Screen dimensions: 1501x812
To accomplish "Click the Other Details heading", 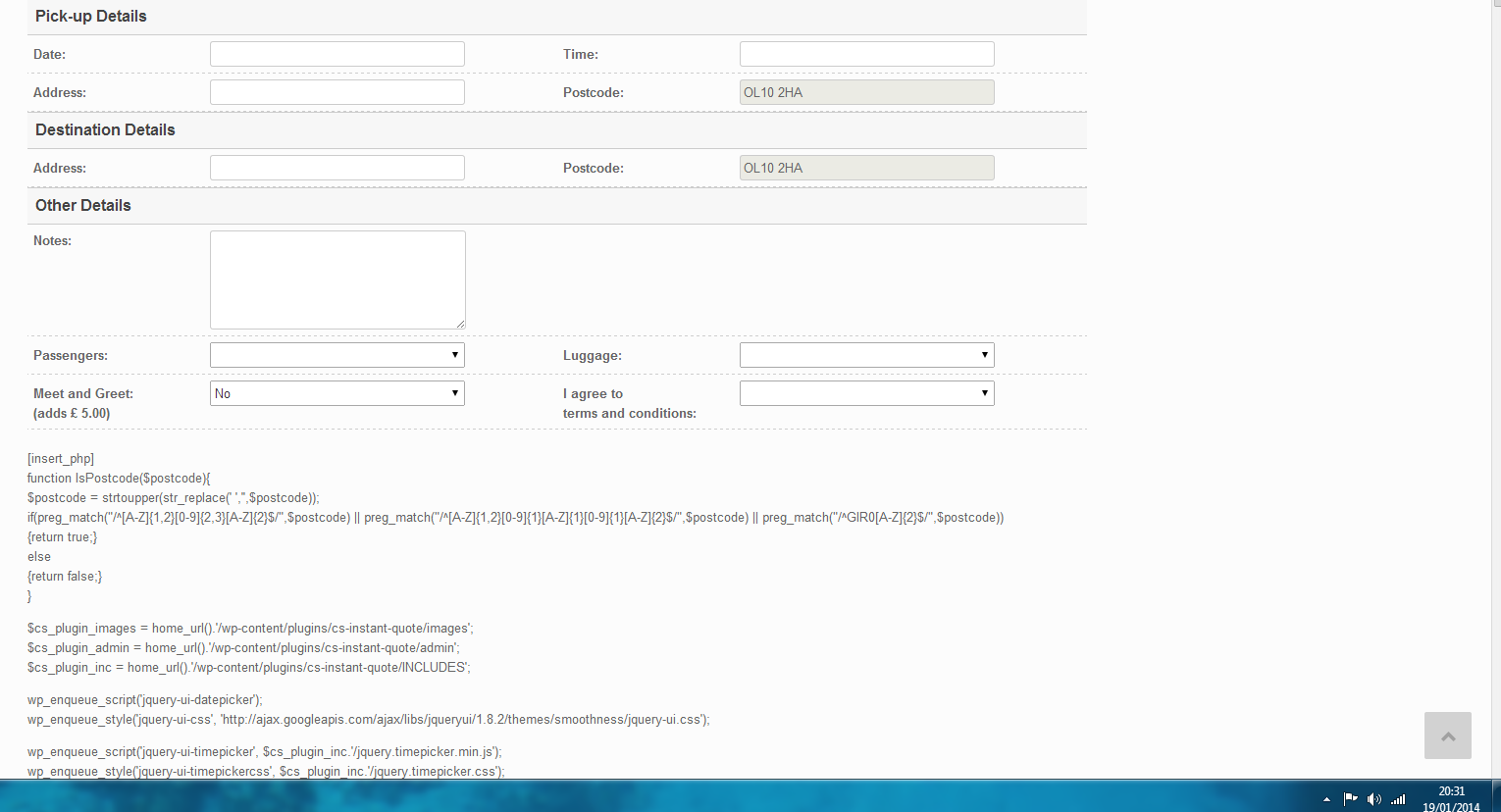I will pos(83,206).
